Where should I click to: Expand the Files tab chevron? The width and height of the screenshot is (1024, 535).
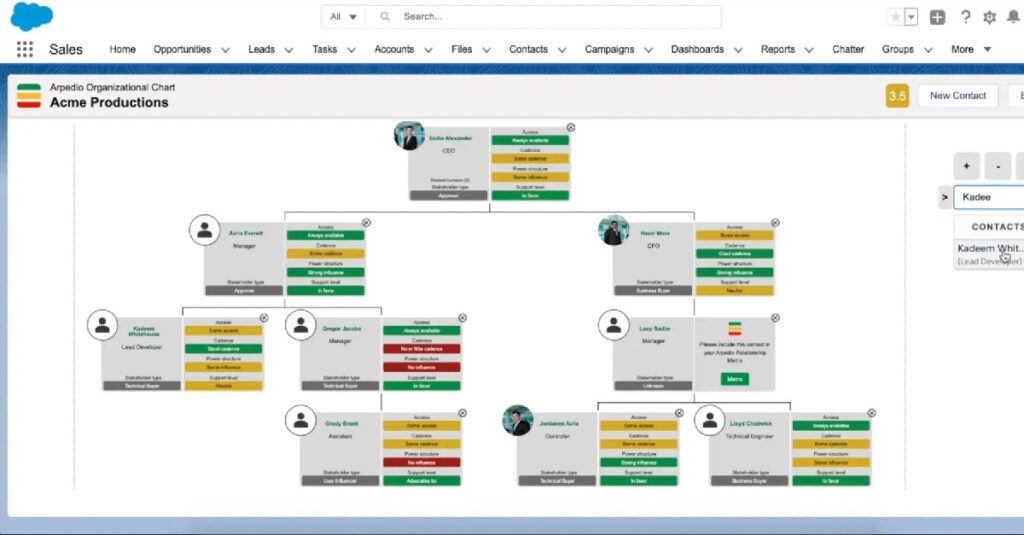pos(486,50)
